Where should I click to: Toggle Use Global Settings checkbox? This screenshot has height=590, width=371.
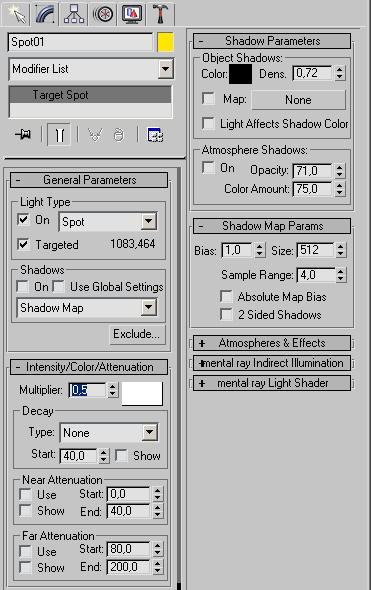pos(58,286)
